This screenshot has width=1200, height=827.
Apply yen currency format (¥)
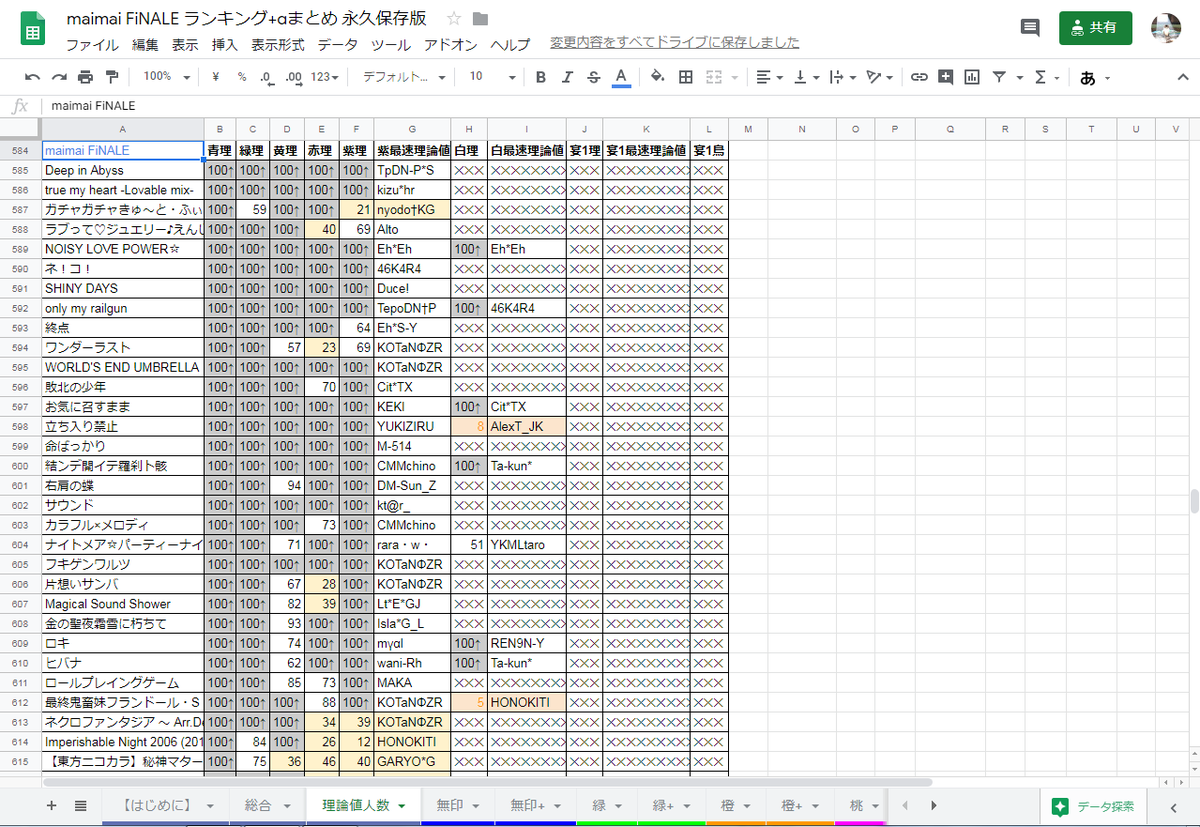tap(216, 77)
